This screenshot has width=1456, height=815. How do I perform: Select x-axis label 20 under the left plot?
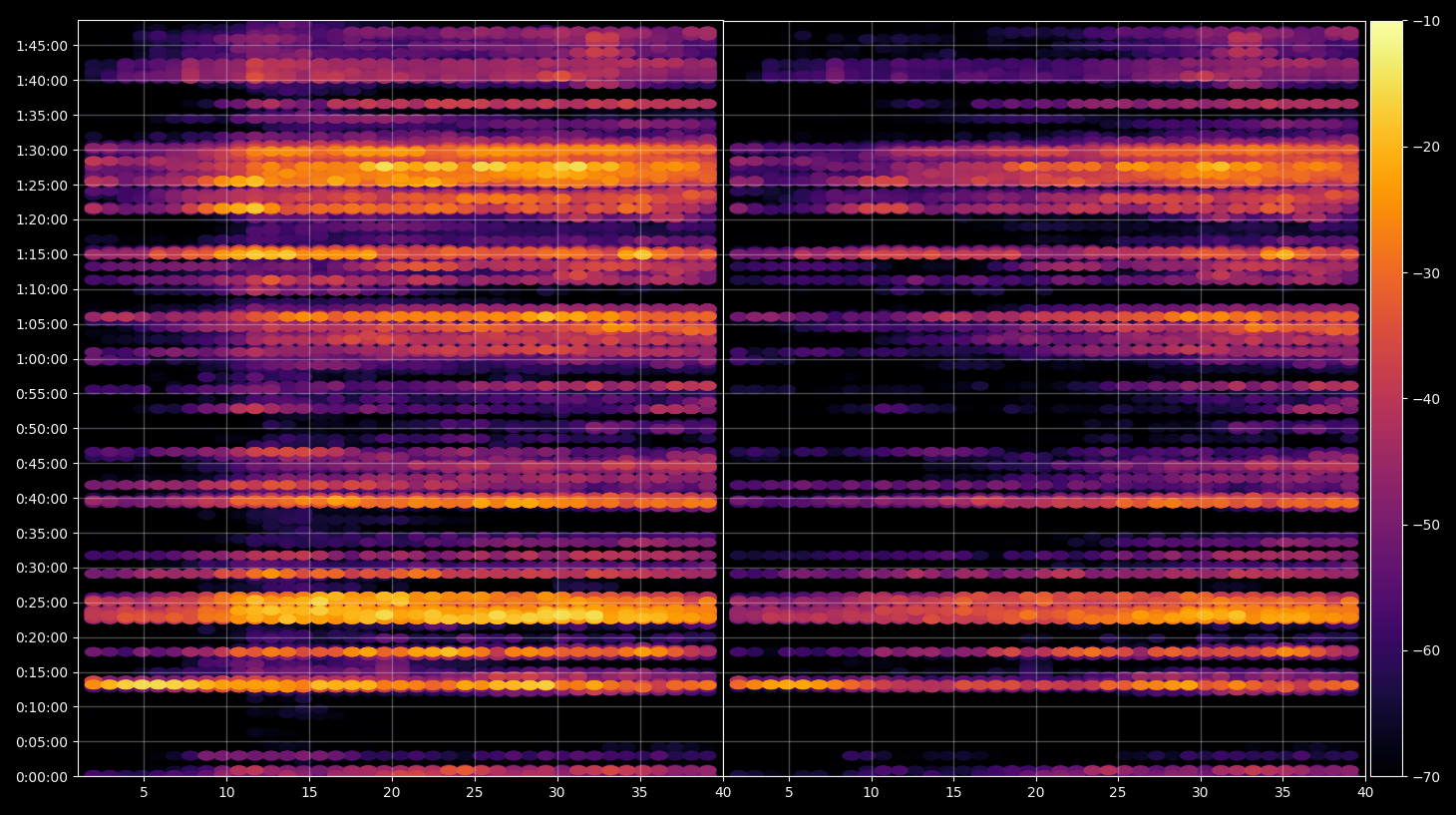pyautogui.click(x=392, y=793)
